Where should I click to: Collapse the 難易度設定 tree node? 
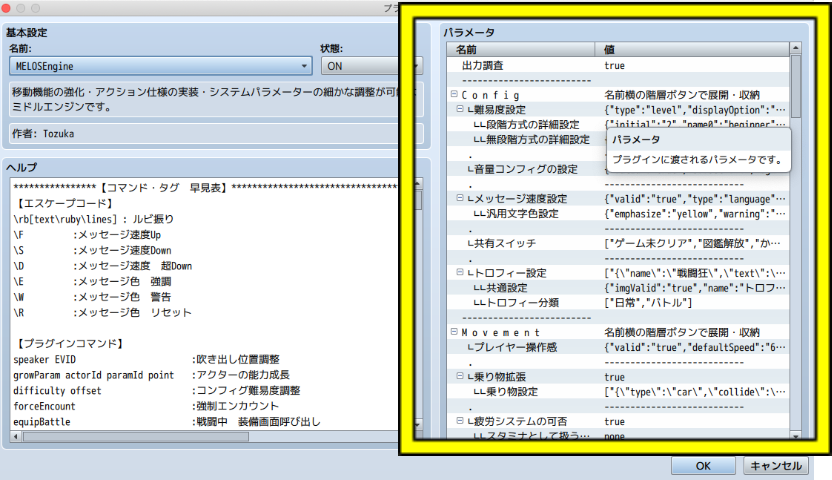[461, 109]
